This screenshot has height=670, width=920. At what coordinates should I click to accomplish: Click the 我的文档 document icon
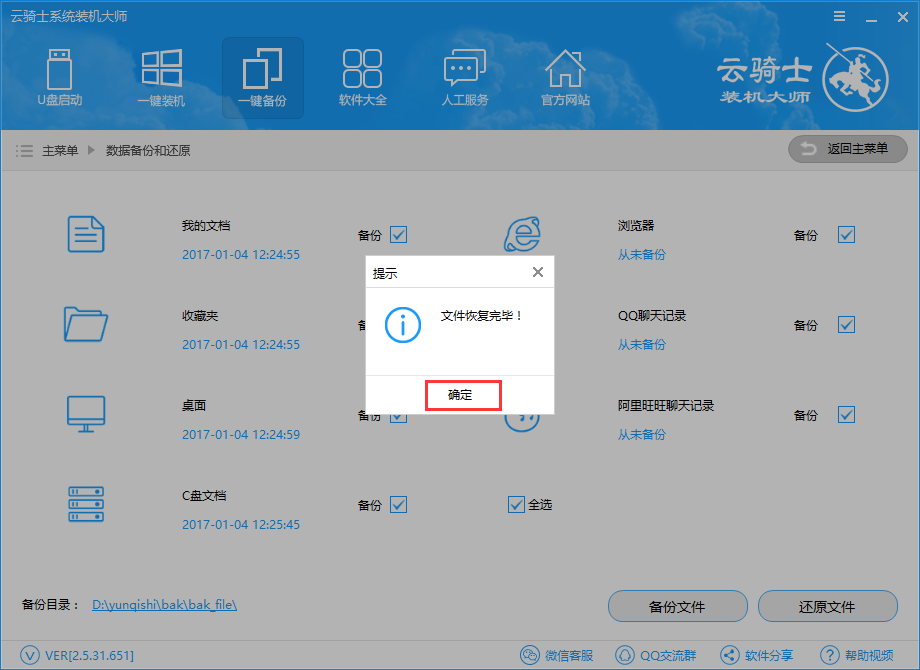(x=86, y=234)
